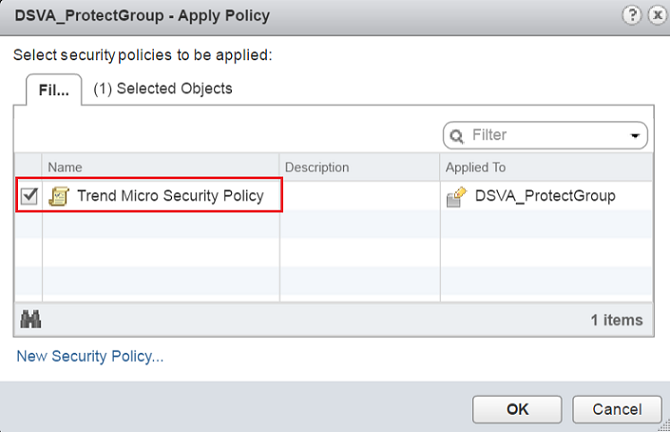Screen dimensions: 670x432
Task: Select the Trend Micro Security Policy row name
Action: click(170, 196)
